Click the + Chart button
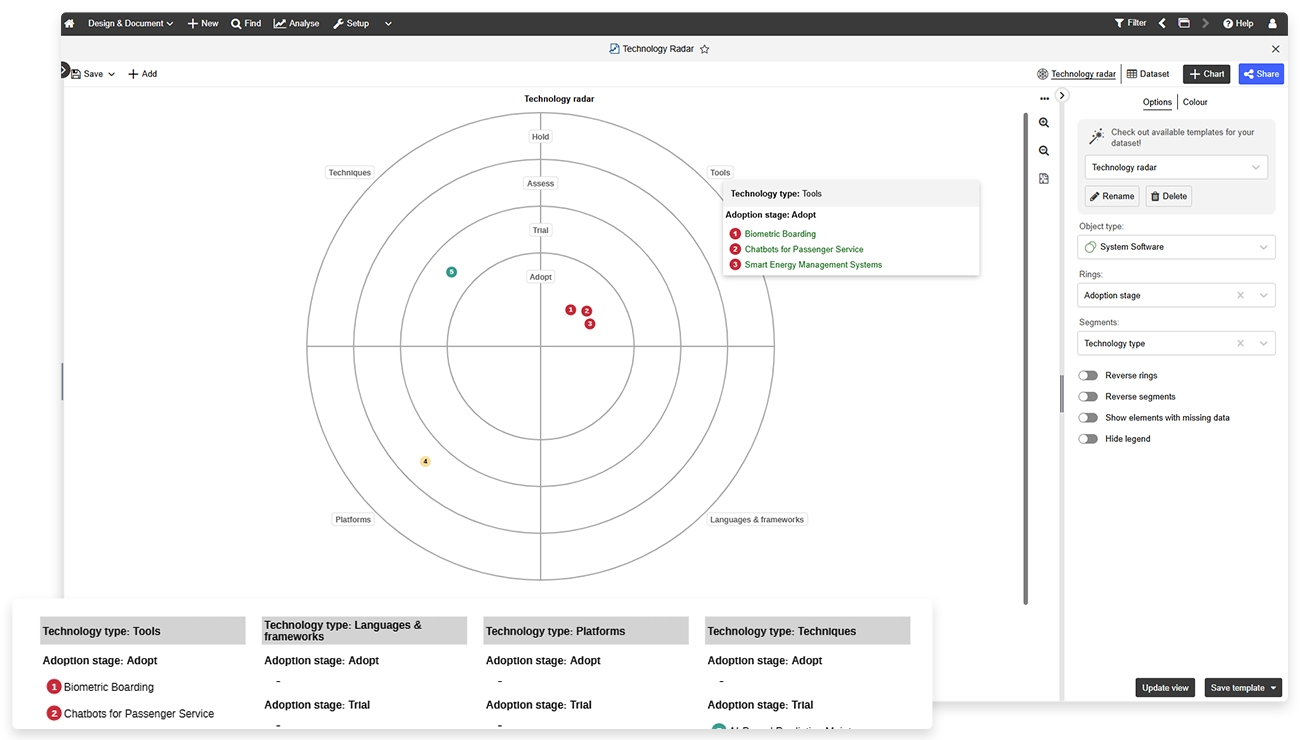The image size is (1300, 740). click(1206, 74)
